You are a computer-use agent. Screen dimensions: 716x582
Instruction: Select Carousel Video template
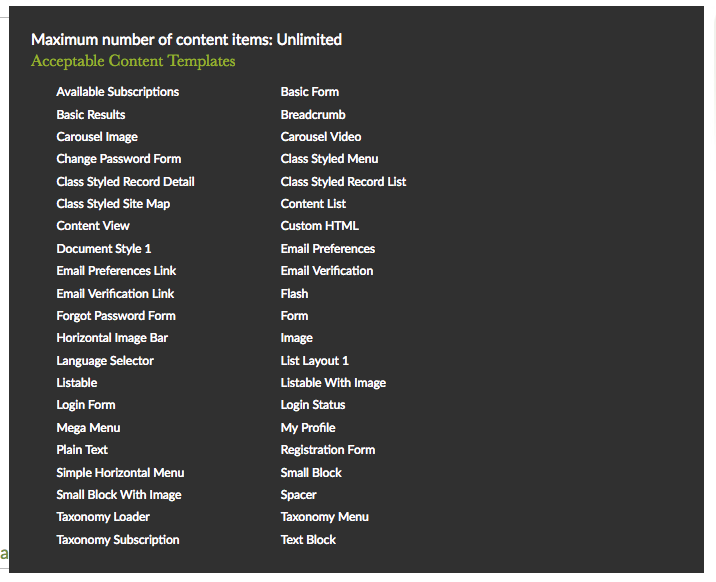point(320,137)
